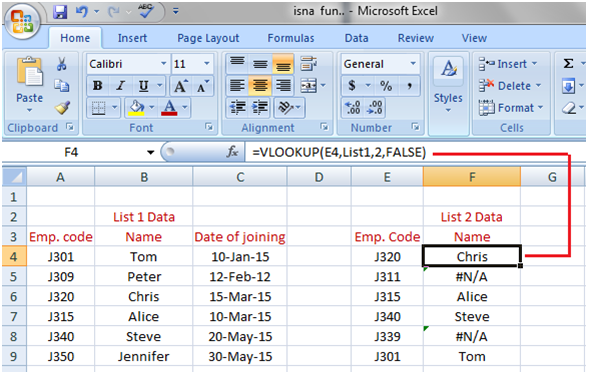Open the Calibri font name dropdown
589x374 pixels.
163,64
